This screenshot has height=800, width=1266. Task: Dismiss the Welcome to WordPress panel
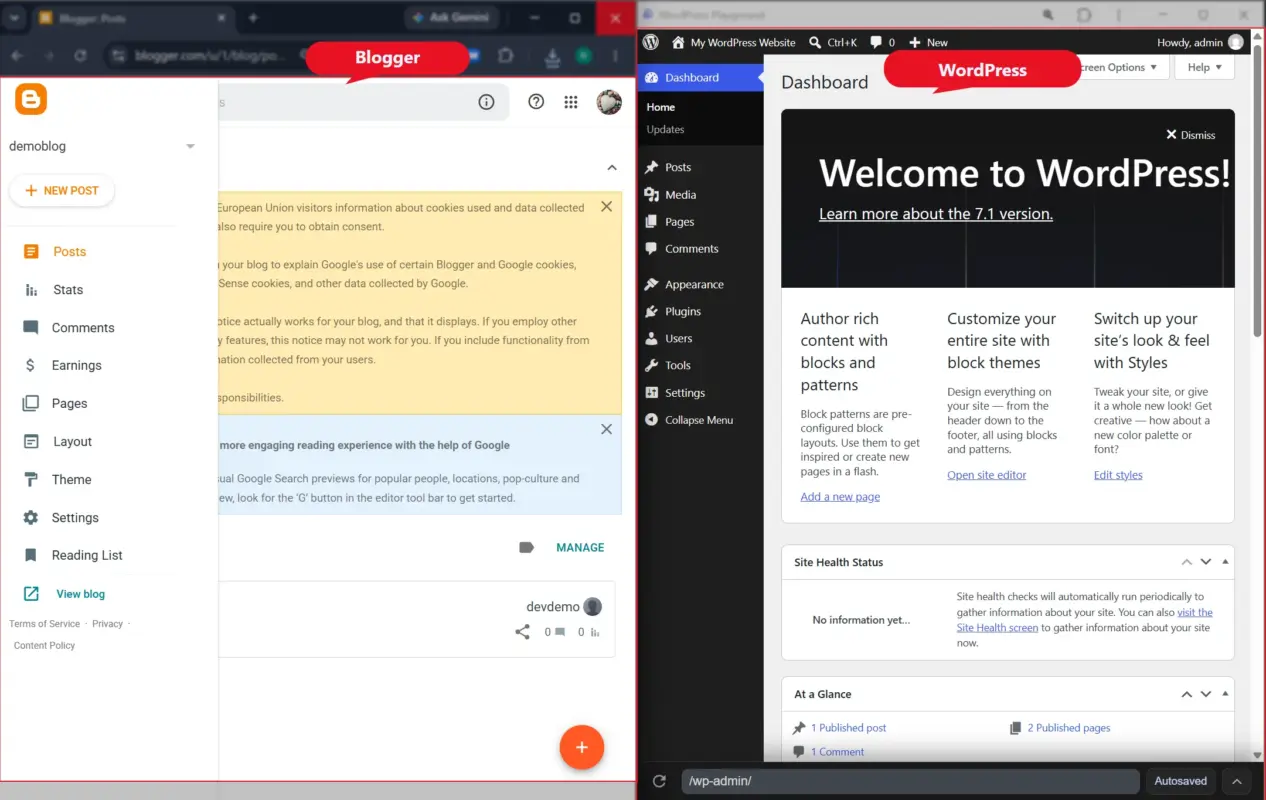click(x=1191, y=135)
